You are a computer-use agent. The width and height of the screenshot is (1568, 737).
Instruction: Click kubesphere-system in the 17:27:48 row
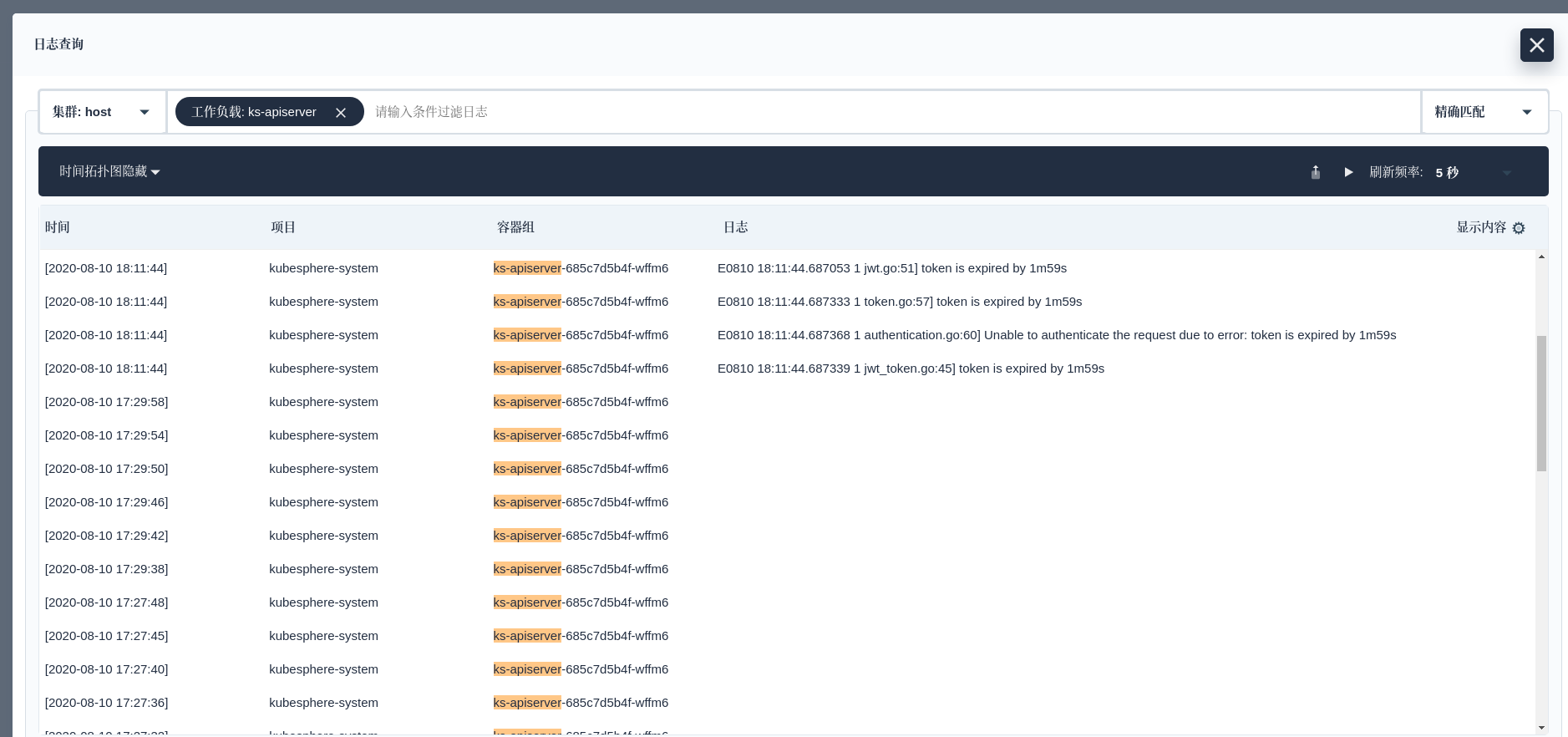point(323,602)
